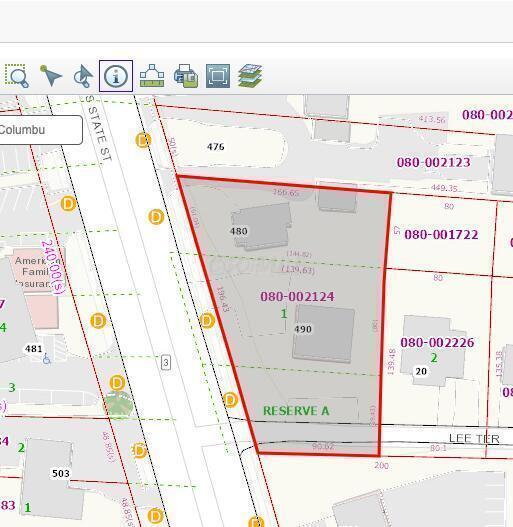This screenshot has width=513, height=527.
Task: Click building at address 480
Action: pyautogui.click(x=262, y=227)
